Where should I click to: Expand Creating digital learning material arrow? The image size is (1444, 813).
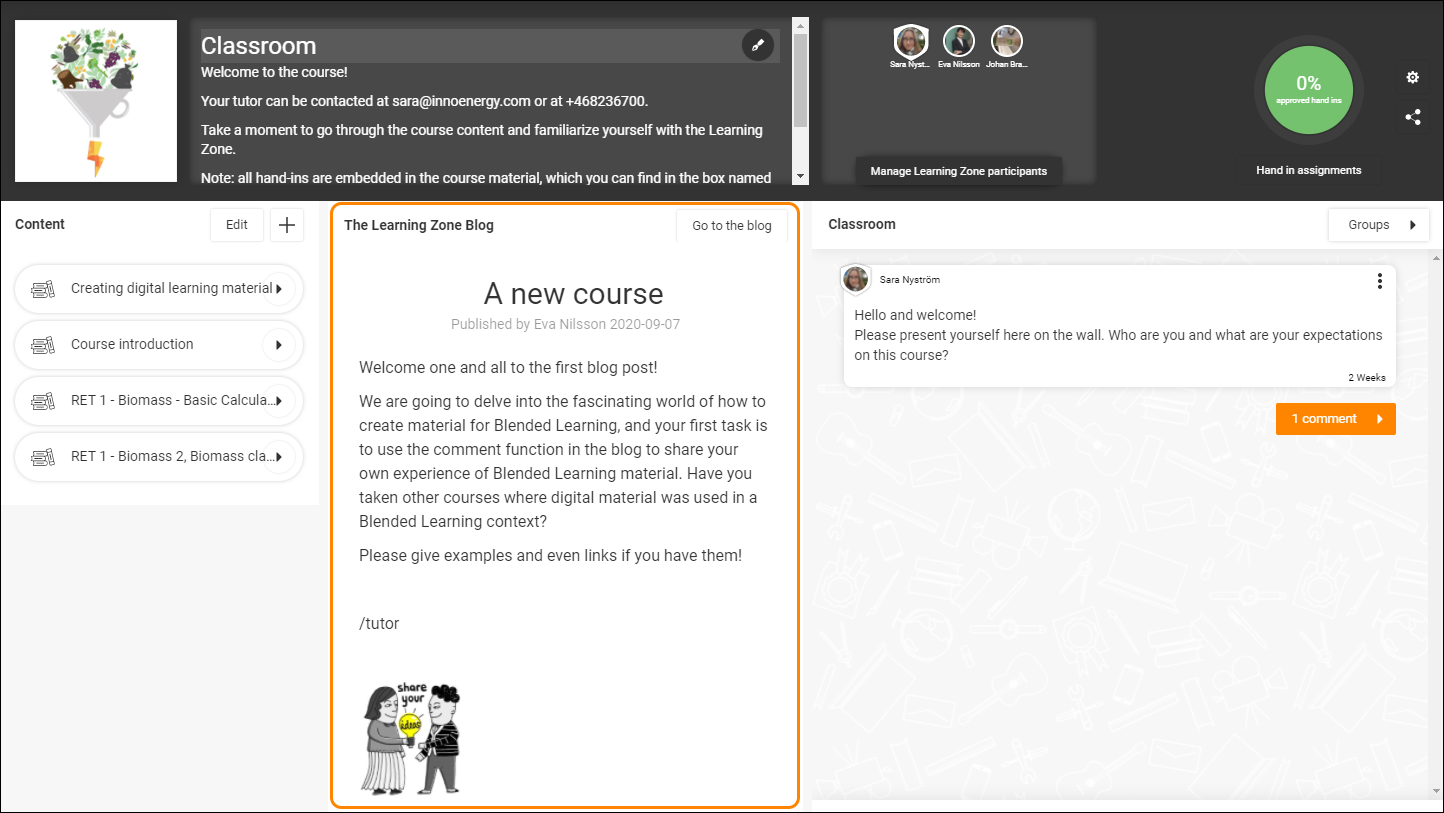[x=279, y=289]
